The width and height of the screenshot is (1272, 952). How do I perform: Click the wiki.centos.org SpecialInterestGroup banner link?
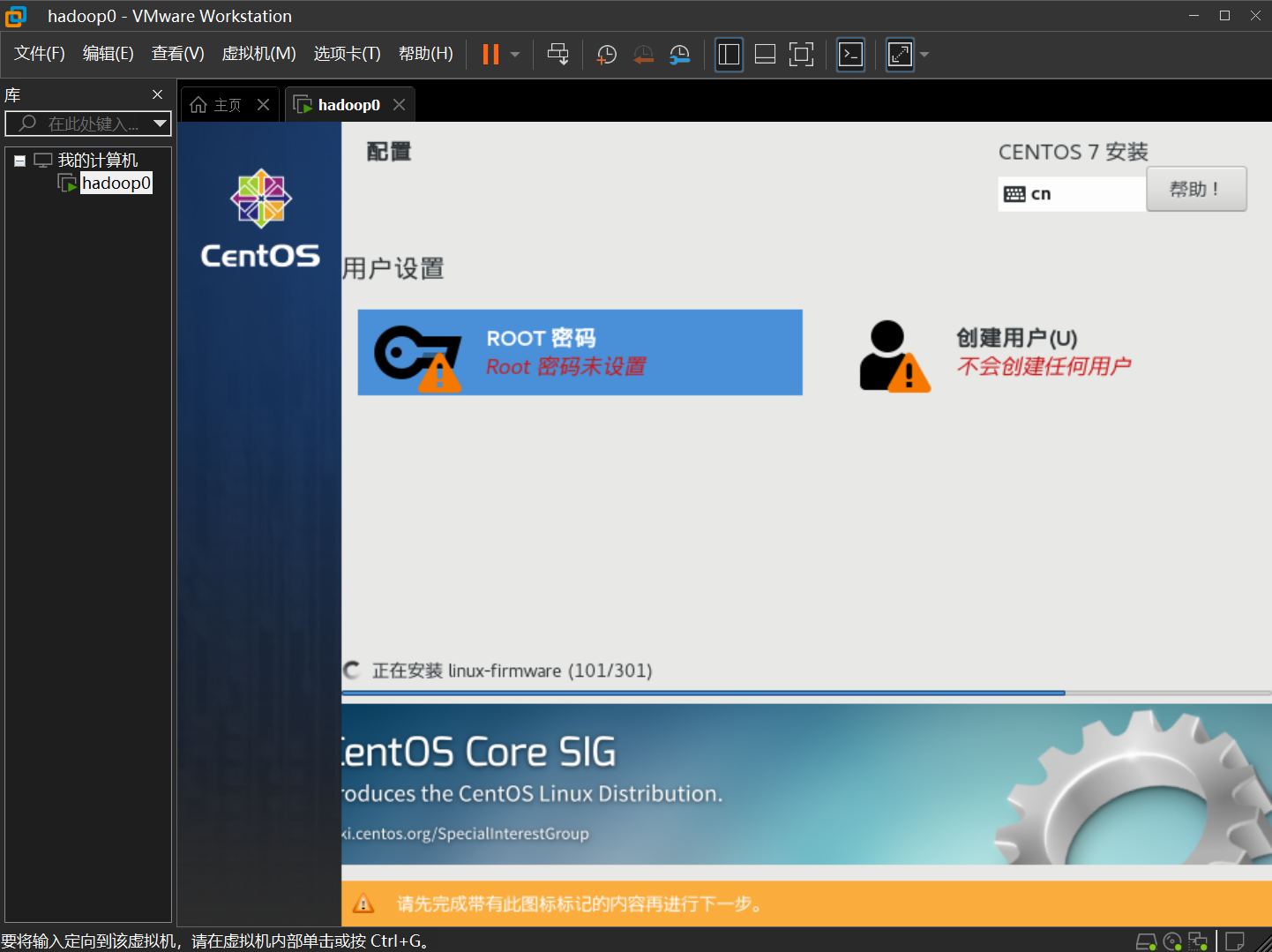coord(466,834)
